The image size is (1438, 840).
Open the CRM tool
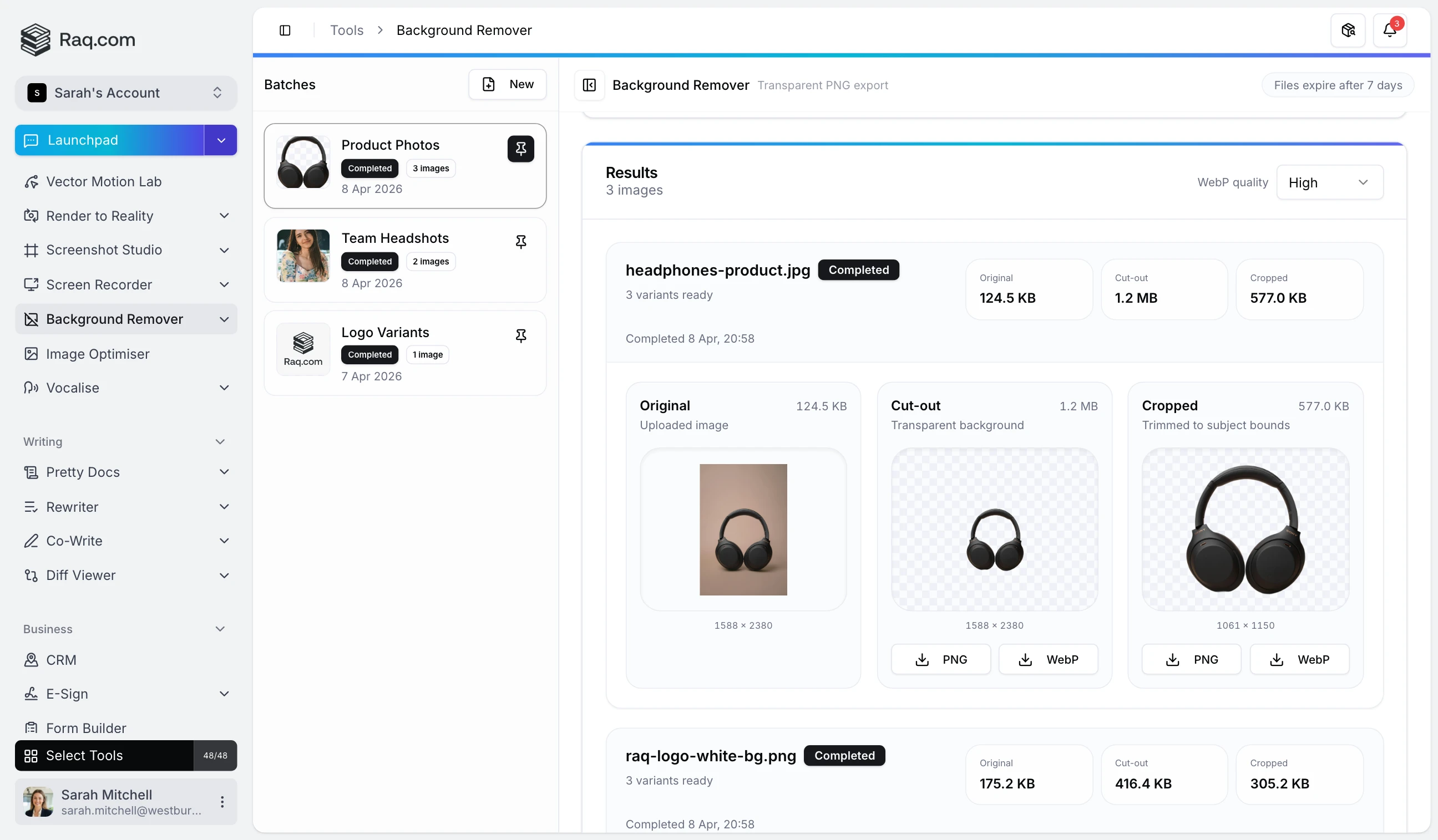[x=60, y=660]
